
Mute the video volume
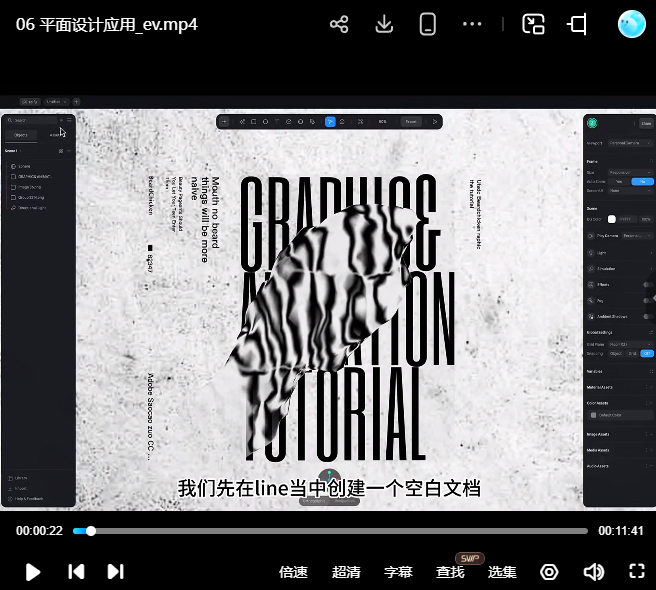[593, 572]
